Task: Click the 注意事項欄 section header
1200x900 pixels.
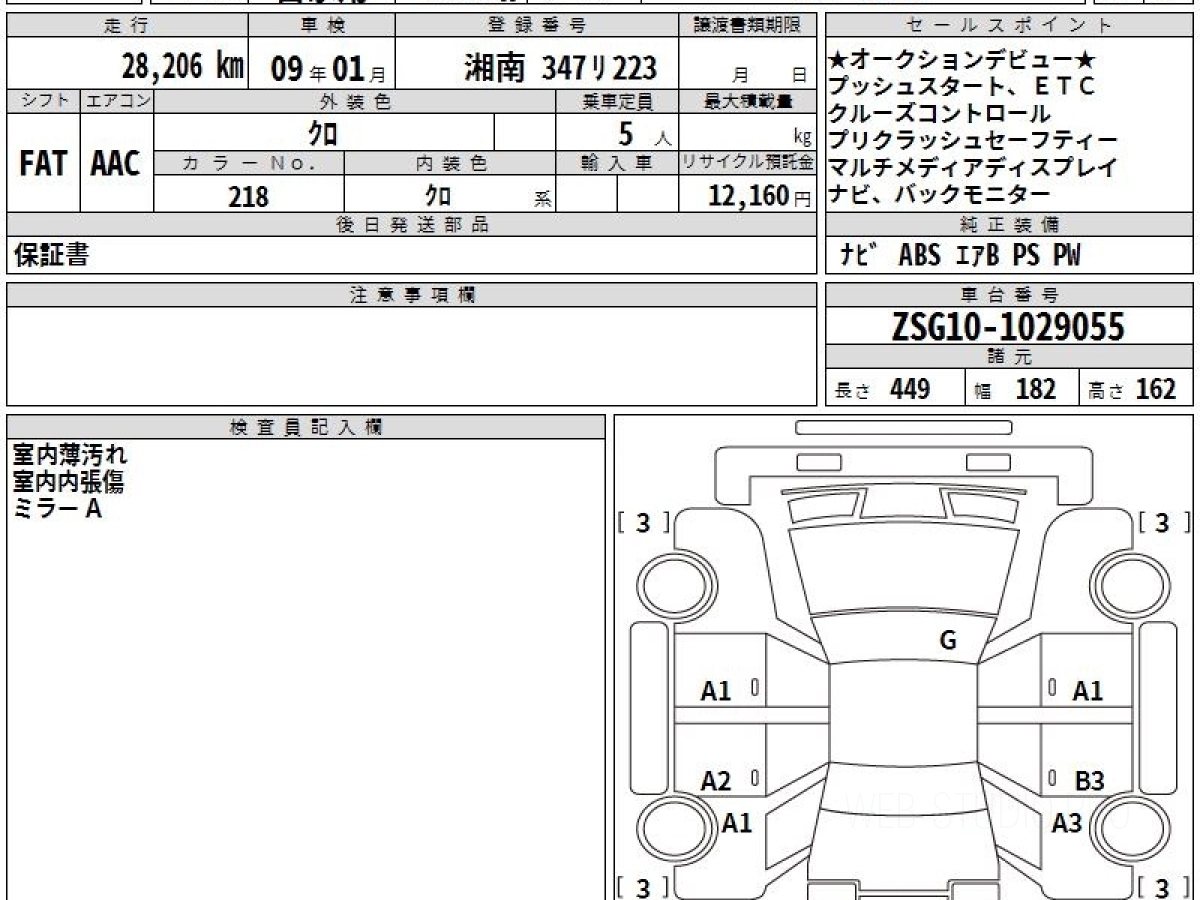Action: [x=412, y=294]
